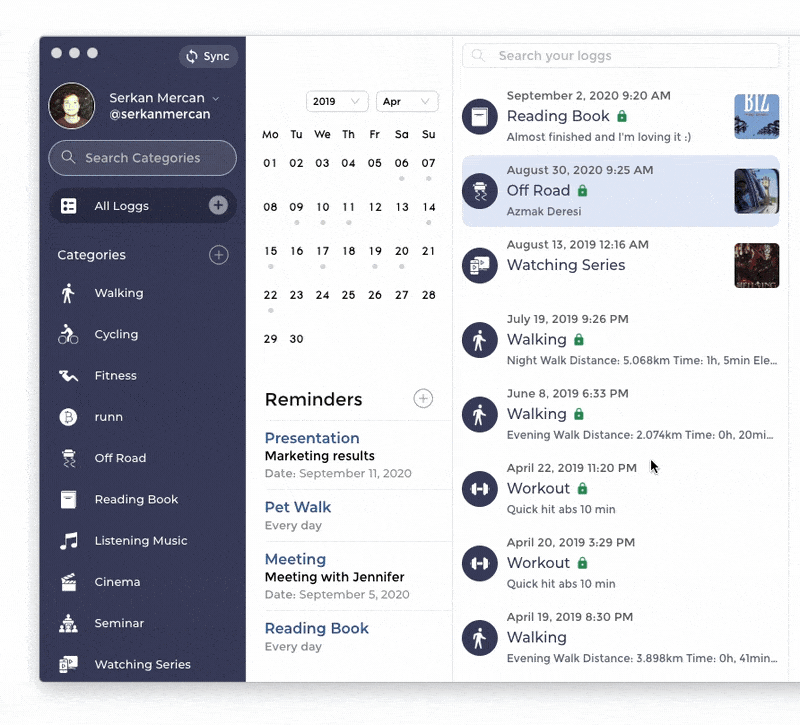Open the runn category bitcoin icon
Image resolution: width=800 pixels, height=725 pixels.
pos(68,417)
